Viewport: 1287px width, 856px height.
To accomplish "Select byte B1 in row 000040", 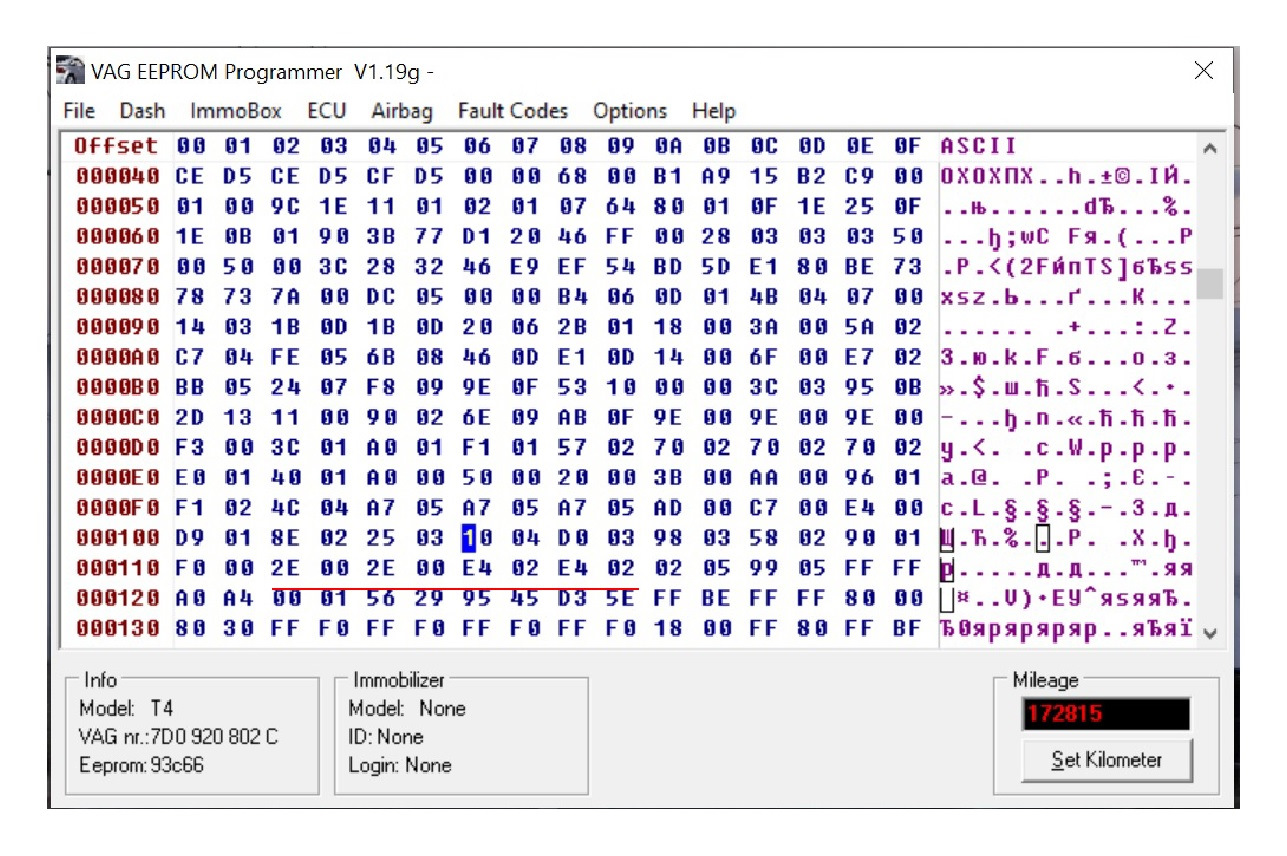I will tap(668, 177).
